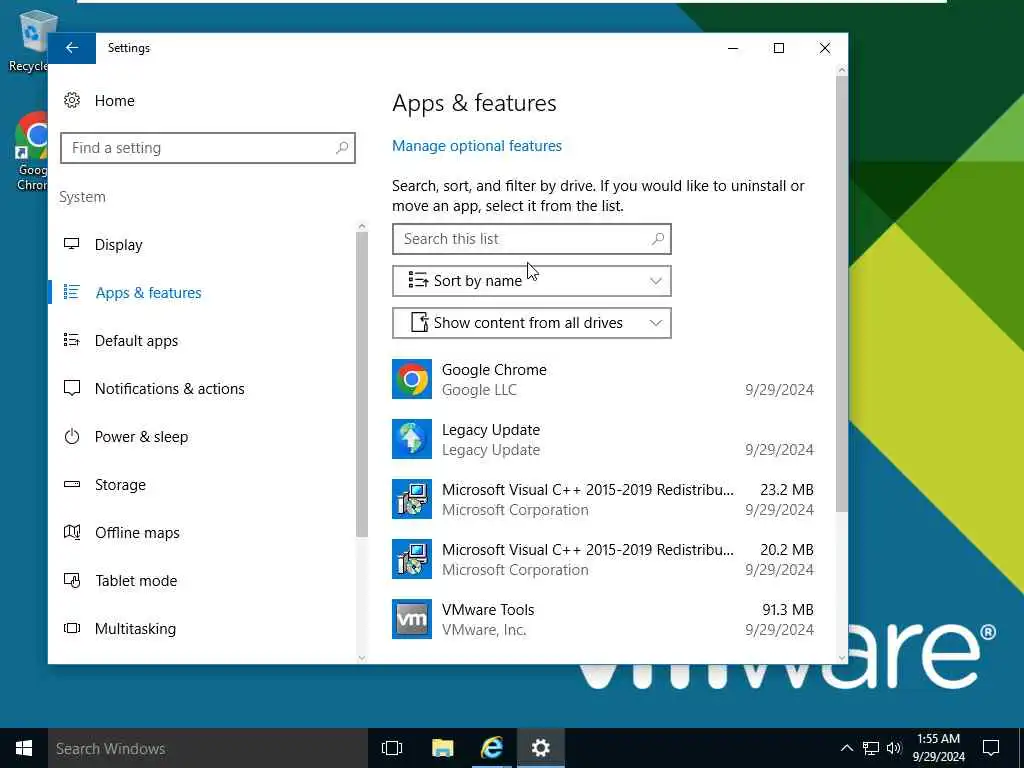Click the sidebar scrollbar down arrow
This screenshot has width=1024, height=768.
(362, 658)
